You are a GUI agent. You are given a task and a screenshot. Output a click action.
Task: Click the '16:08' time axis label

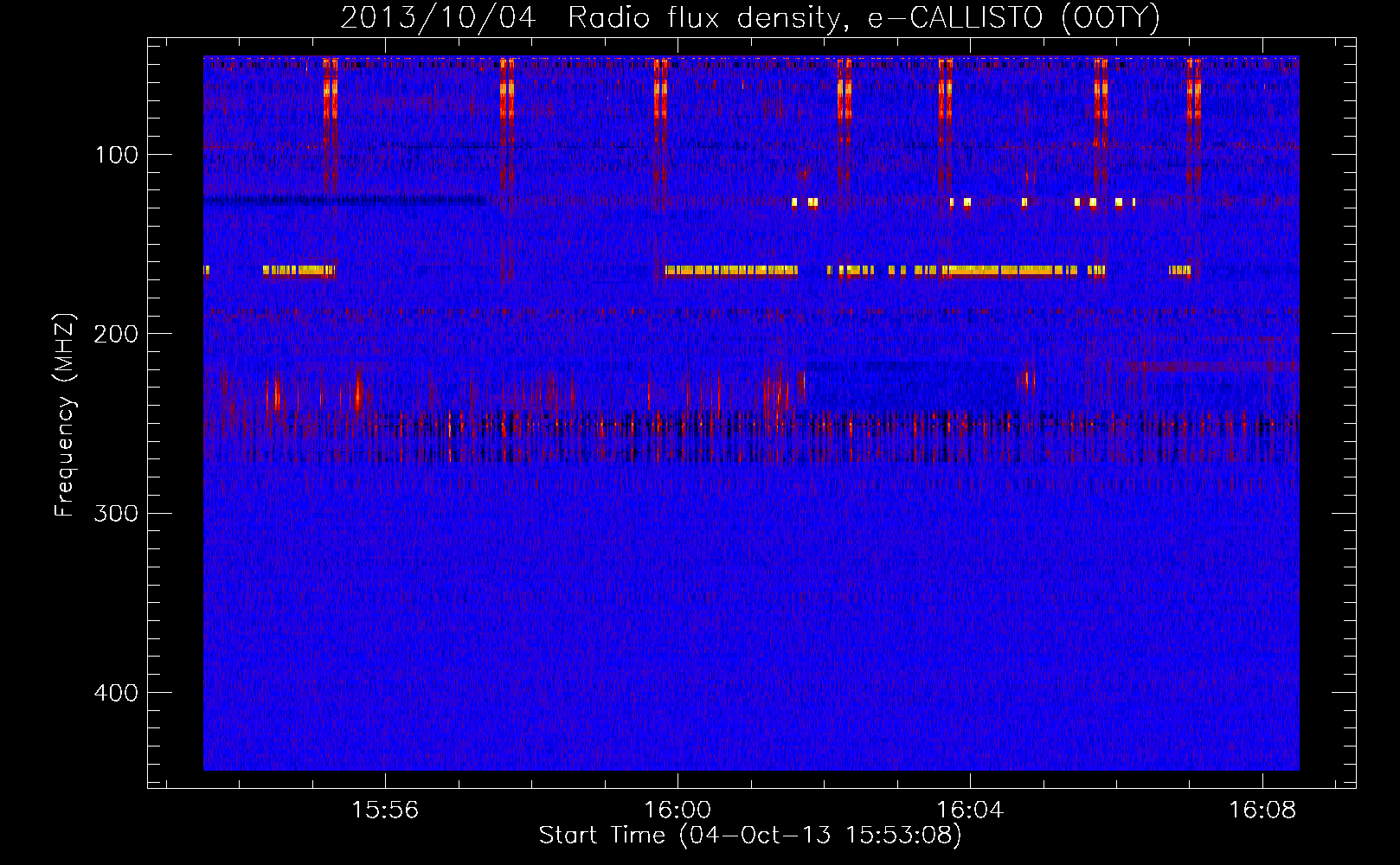[1262, 810]
